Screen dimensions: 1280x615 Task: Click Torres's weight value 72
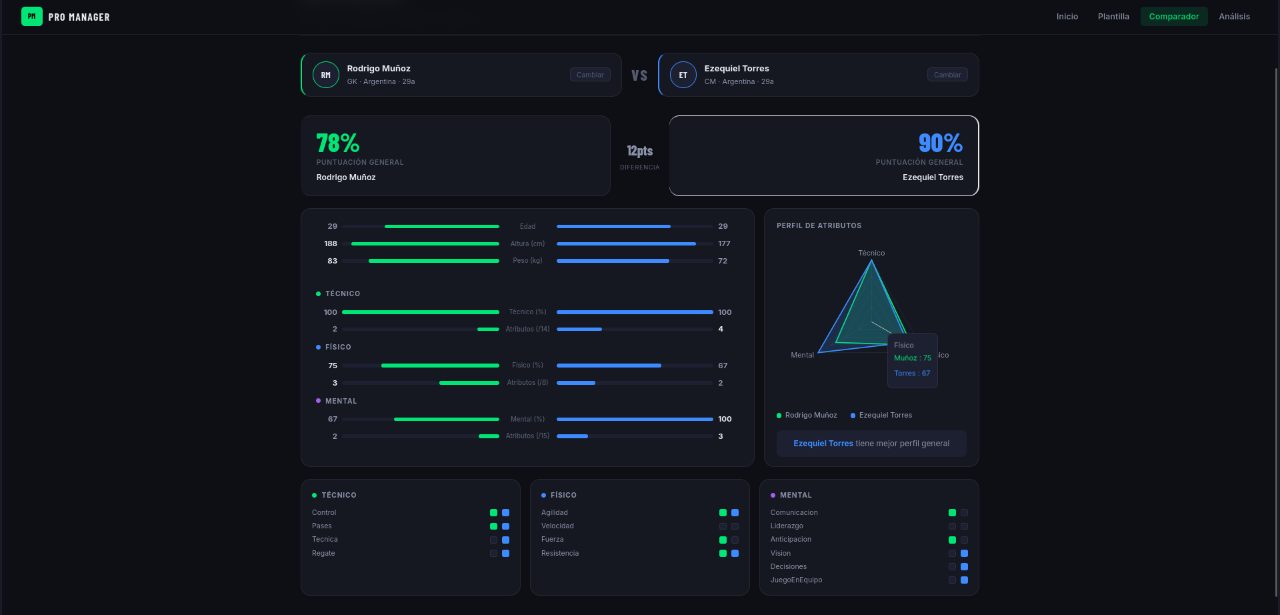pos(722,261)
